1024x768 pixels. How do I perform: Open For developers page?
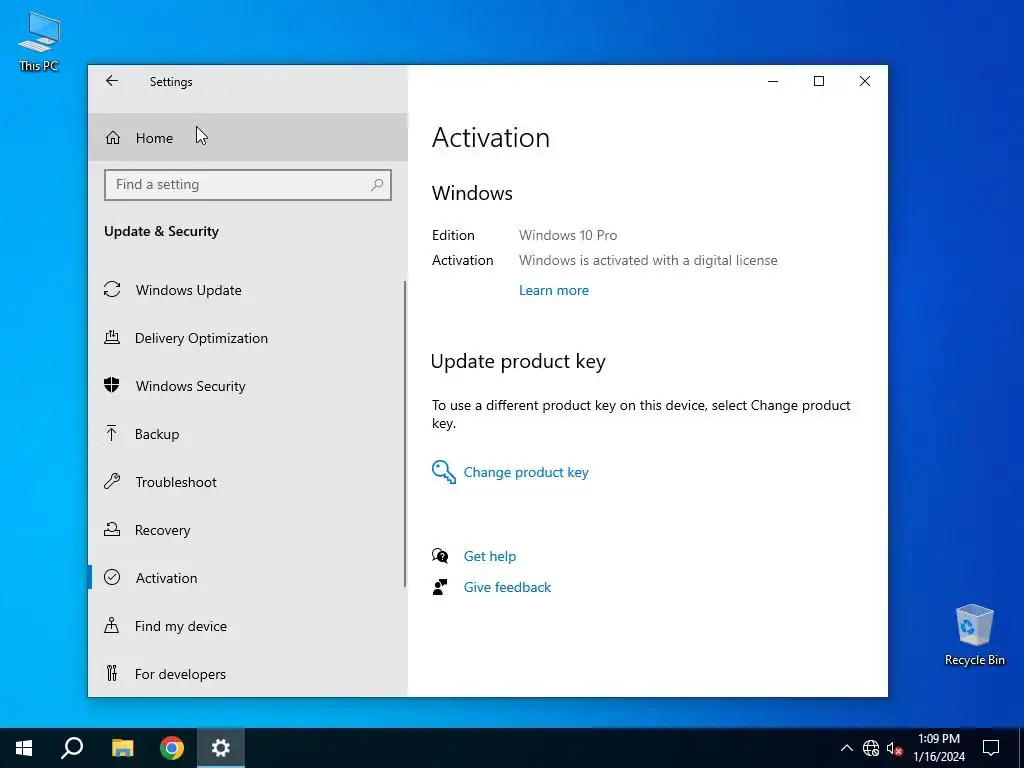click(246, 674)
